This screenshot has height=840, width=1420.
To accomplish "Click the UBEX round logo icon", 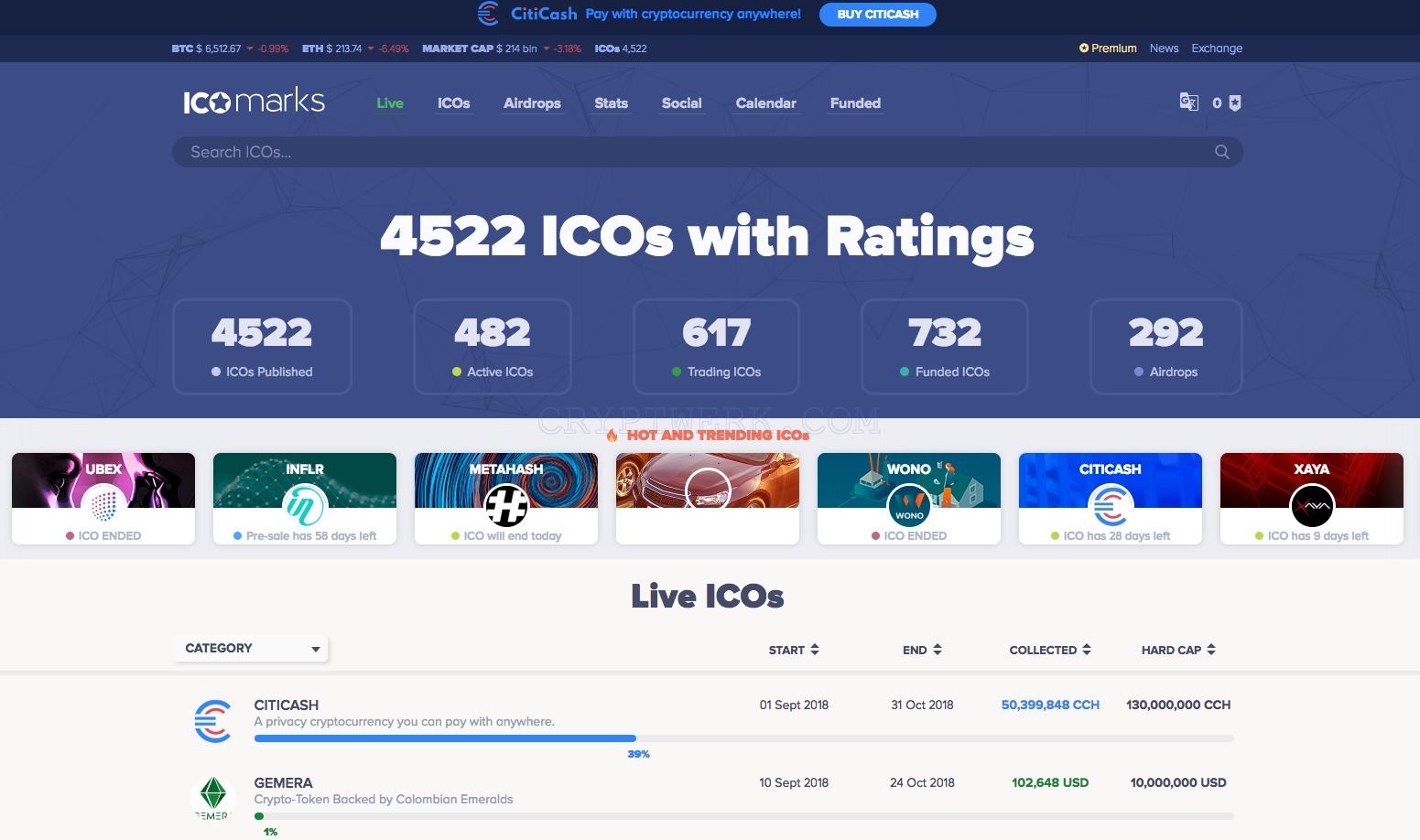I will (103, 504).
